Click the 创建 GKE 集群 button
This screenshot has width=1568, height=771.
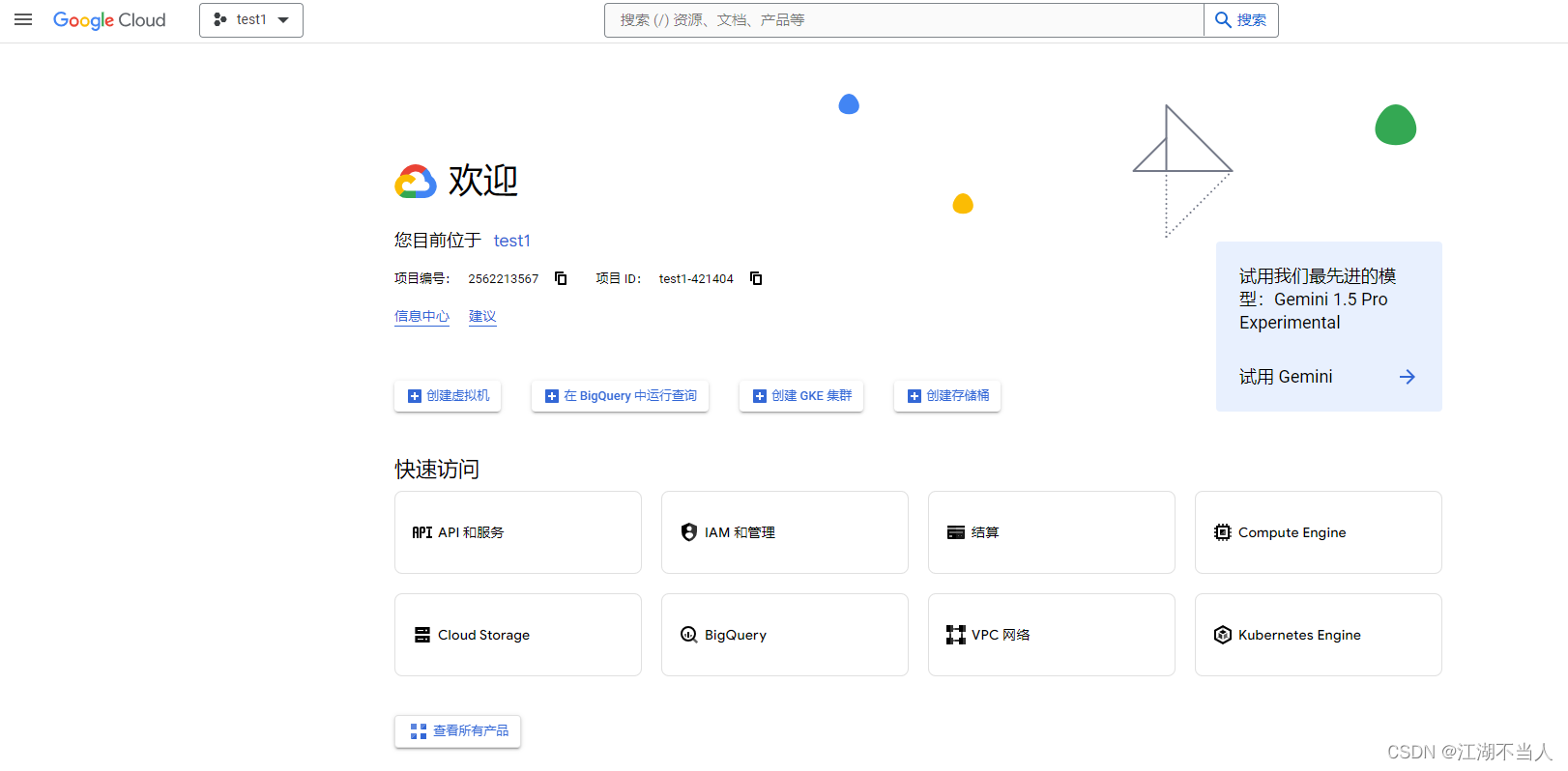pyautogui.click(x=801, y=396)
